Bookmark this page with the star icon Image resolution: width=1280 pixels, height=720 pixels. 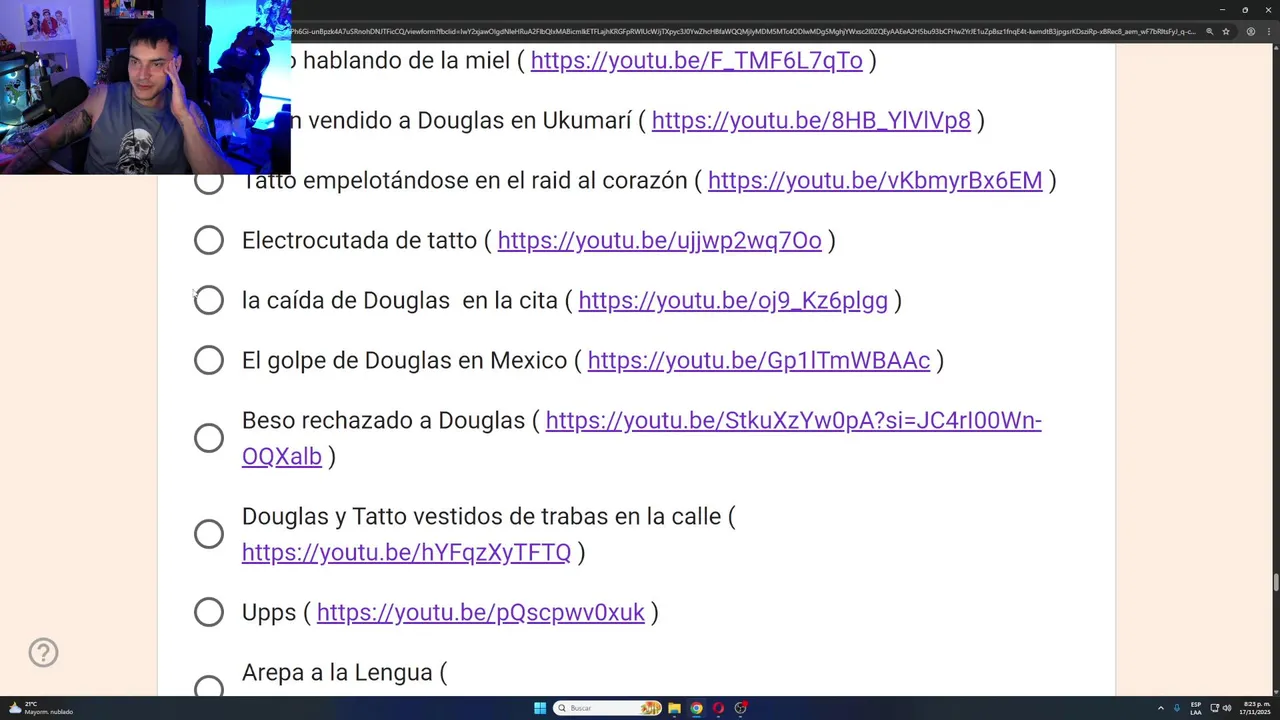coord(1226,31)
